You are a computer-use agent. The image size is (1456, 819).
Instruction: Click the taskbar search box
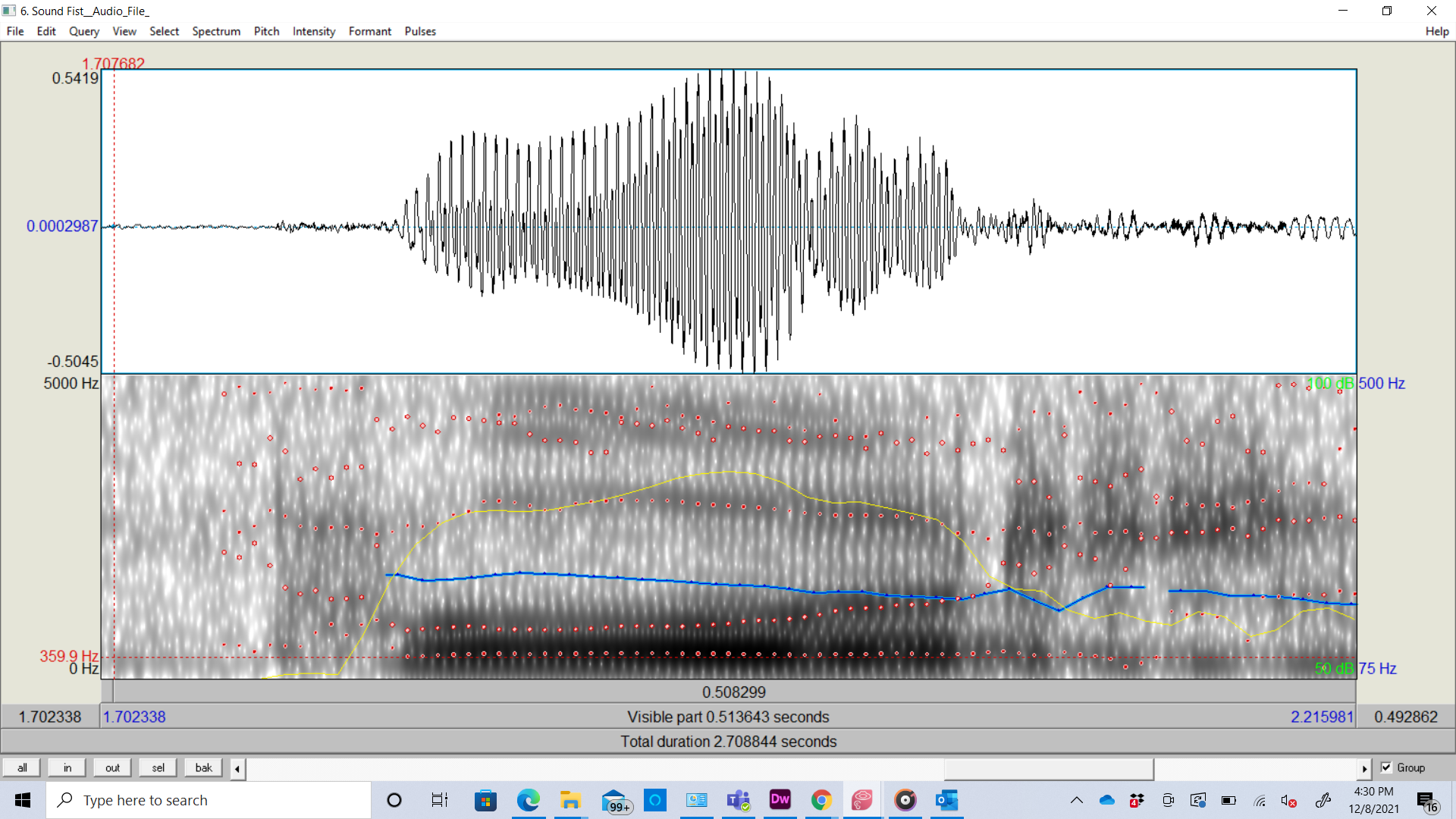click(x=209, y=800)
